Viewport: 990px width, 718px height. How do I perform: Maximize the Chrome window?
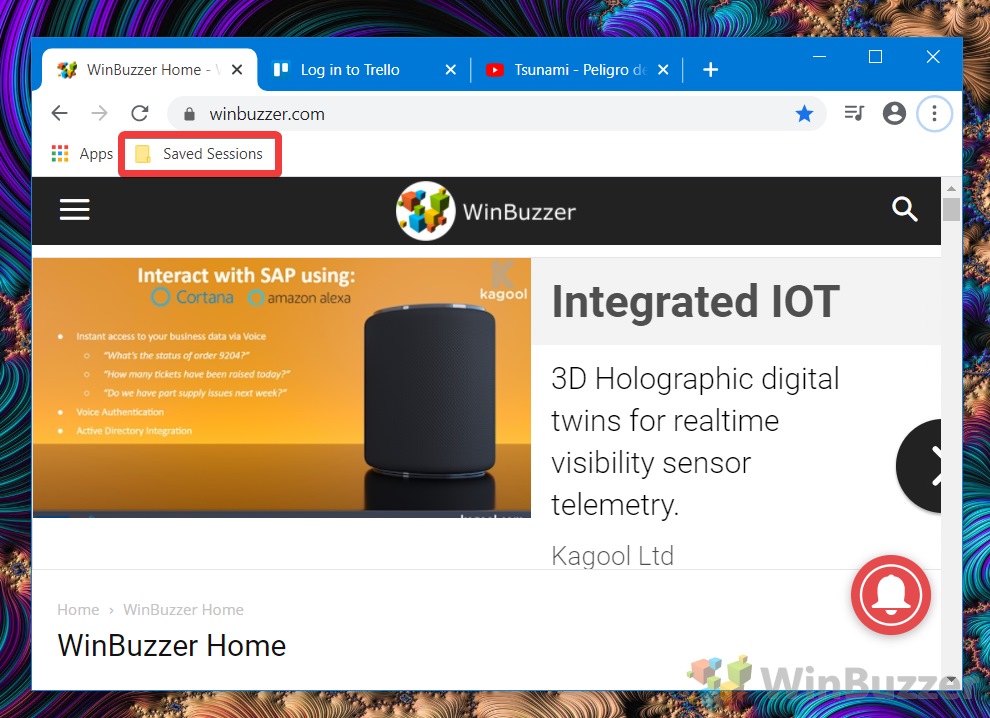tap(875, 56)
